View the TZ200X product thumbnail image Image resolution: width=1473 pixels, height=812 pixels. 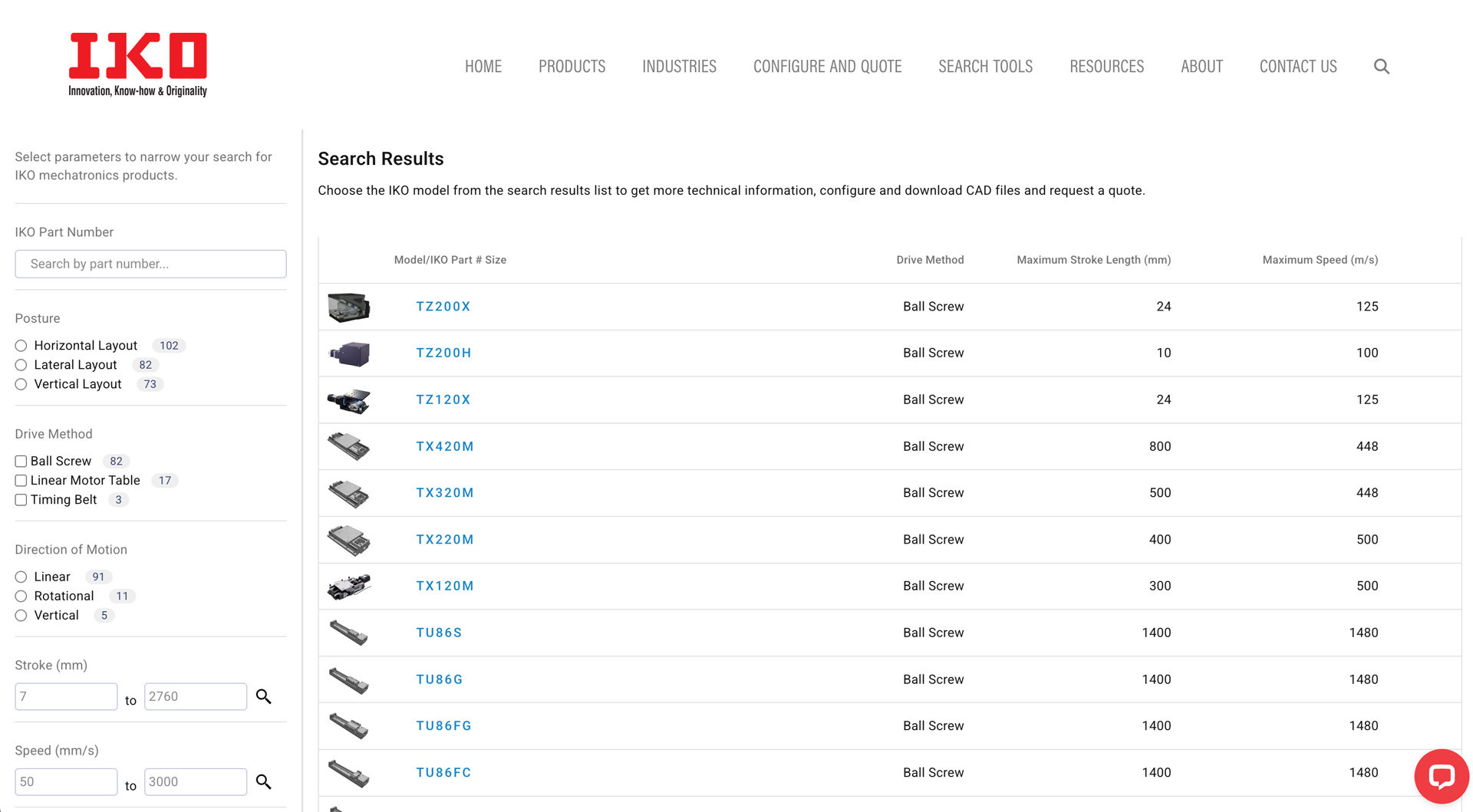(x=349, y=306)
